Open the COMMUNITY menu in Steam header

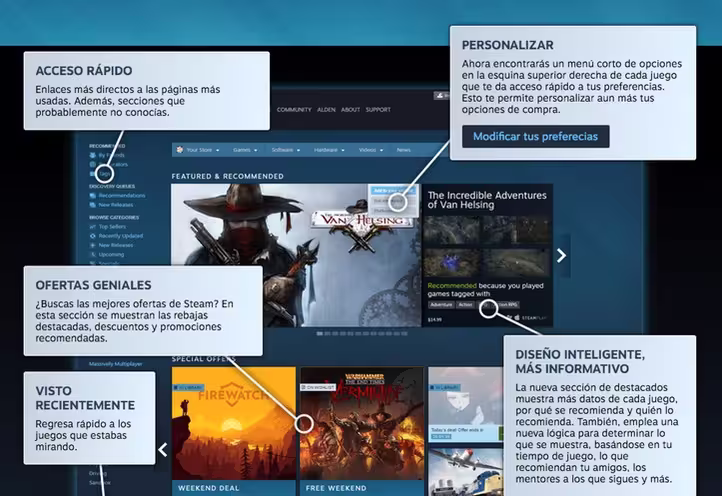click(x=294, y=110)
